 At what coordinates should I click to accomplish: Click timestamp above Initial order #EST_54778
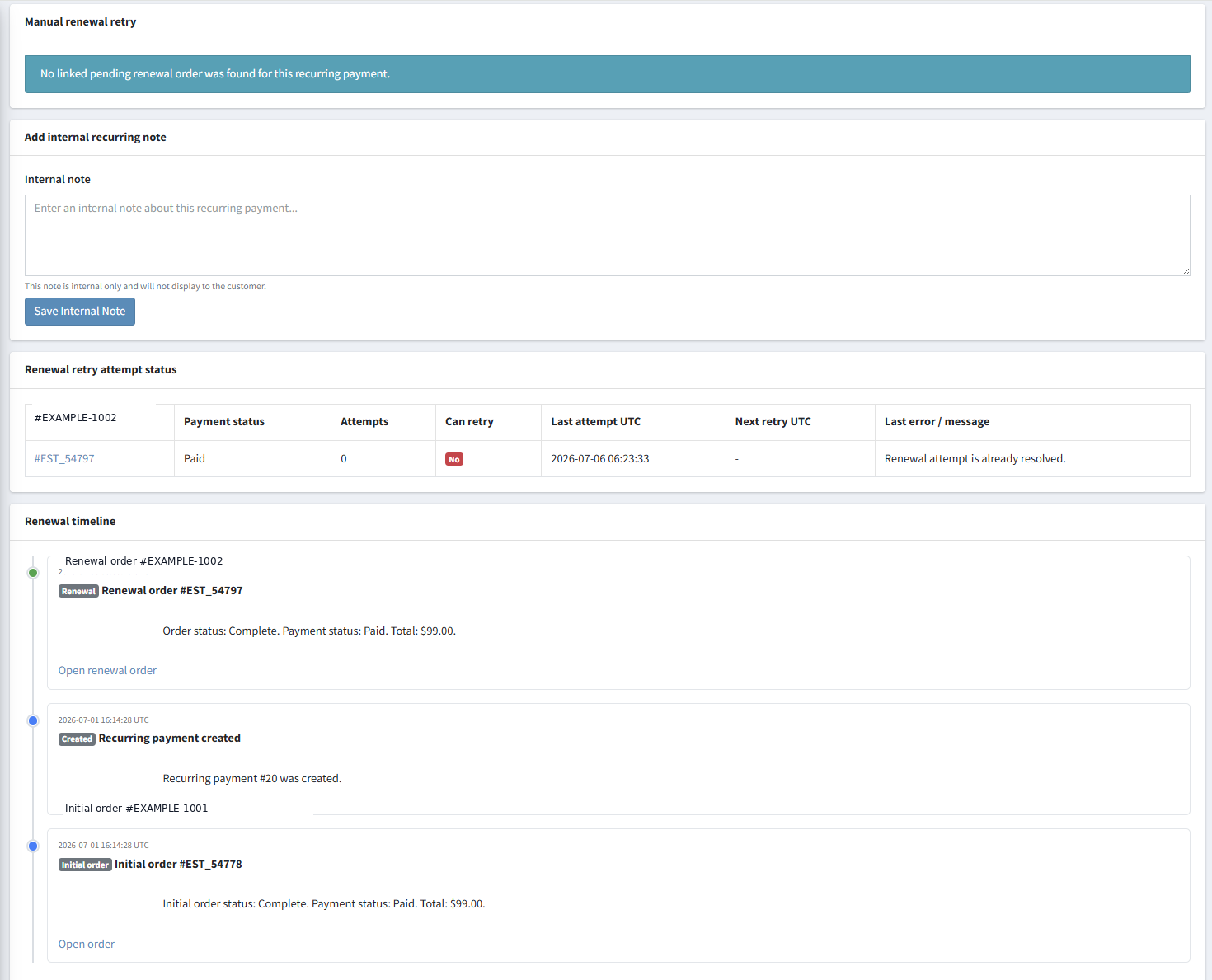coord(103,846)
